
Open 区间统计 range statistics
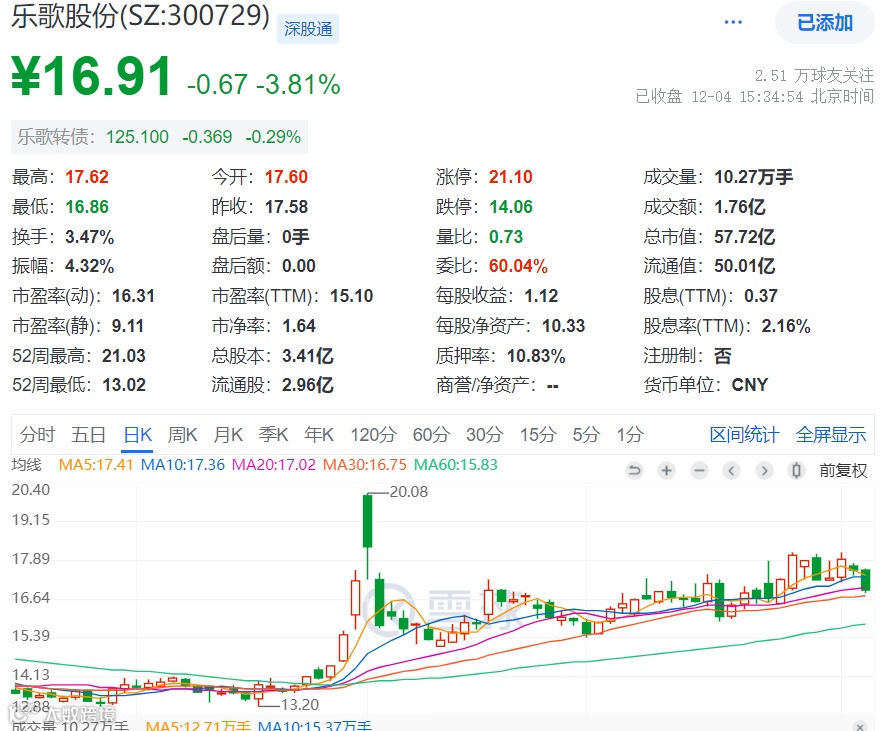tap(744, 435)
